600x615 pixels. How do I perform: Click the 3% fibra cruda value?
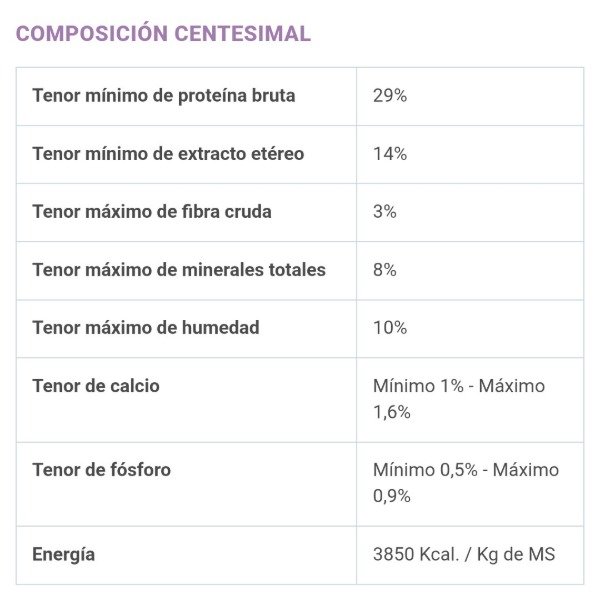pyautogui.click(x=384, y=212)
